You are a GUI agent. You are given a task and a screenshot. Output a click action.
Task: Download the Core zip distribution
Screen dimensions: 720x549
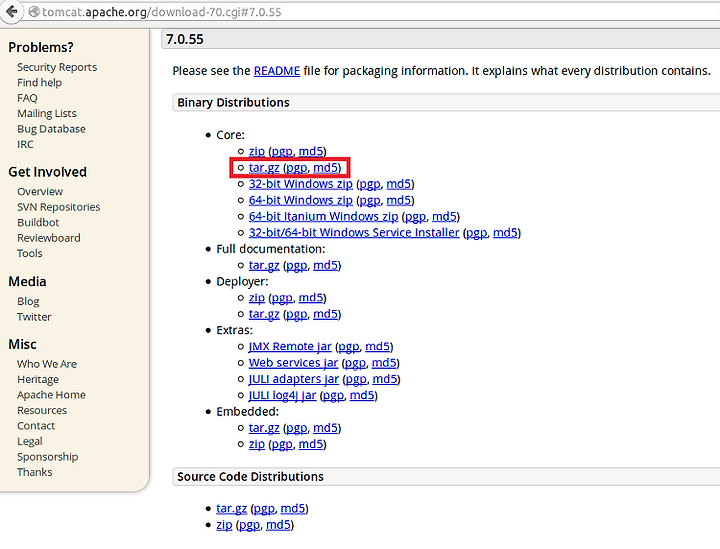coord(257,151)
